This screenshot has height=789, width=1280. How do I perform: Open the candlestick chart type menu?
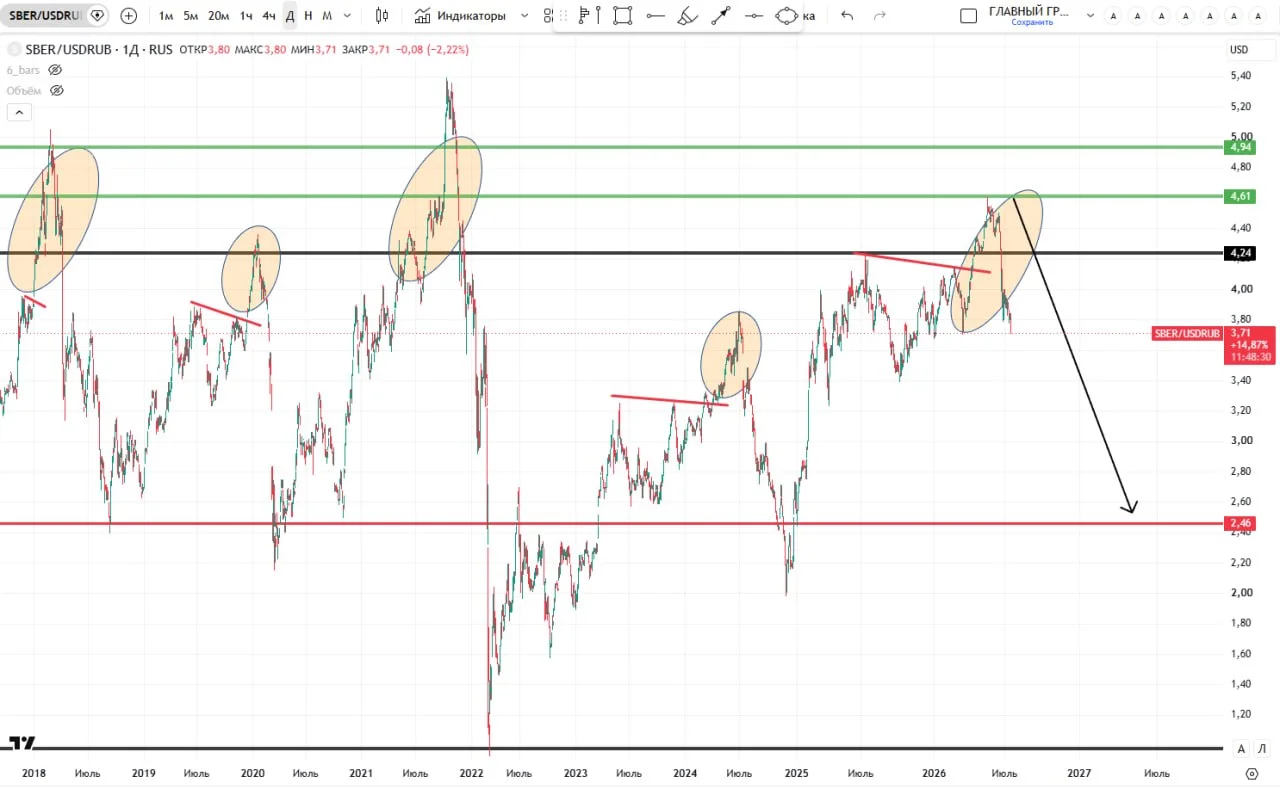382,16
